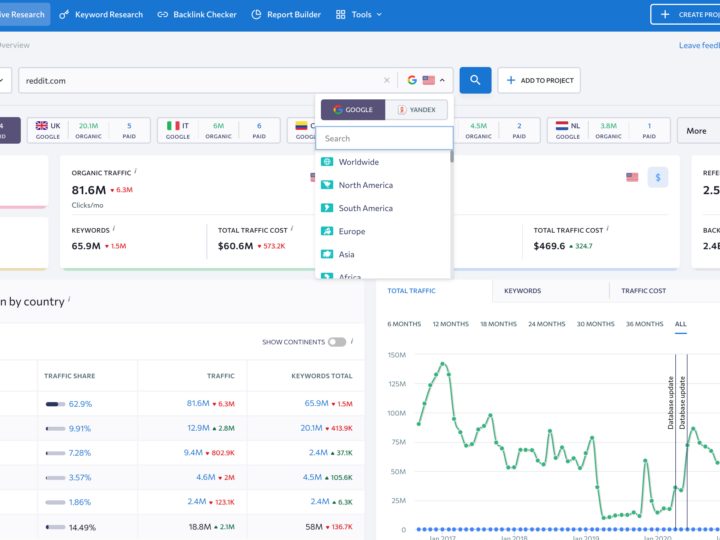Select the 12 Months range
The width and height of the screenshot is (720, 540).
(450, 324)
